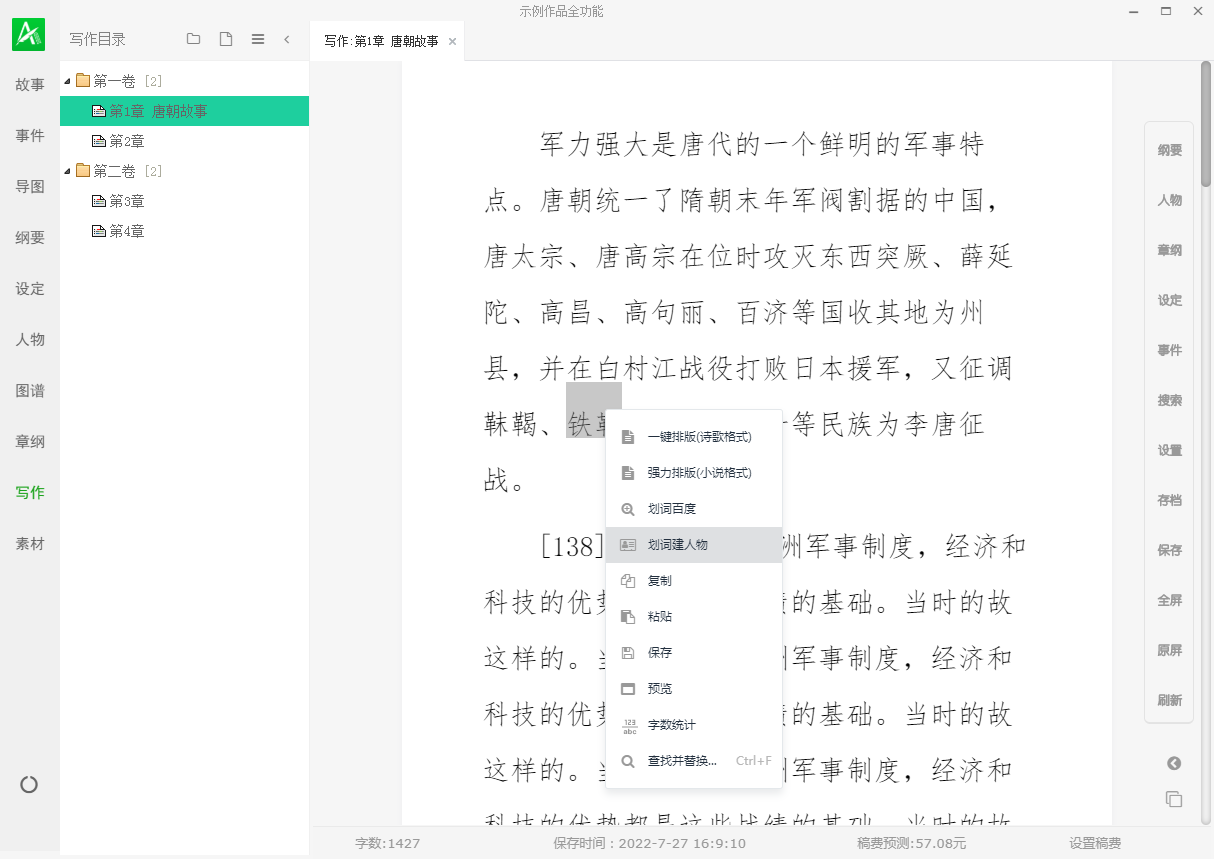Choose 复制 from the context menu
The image size is (1214, 859).
point(694,581)
